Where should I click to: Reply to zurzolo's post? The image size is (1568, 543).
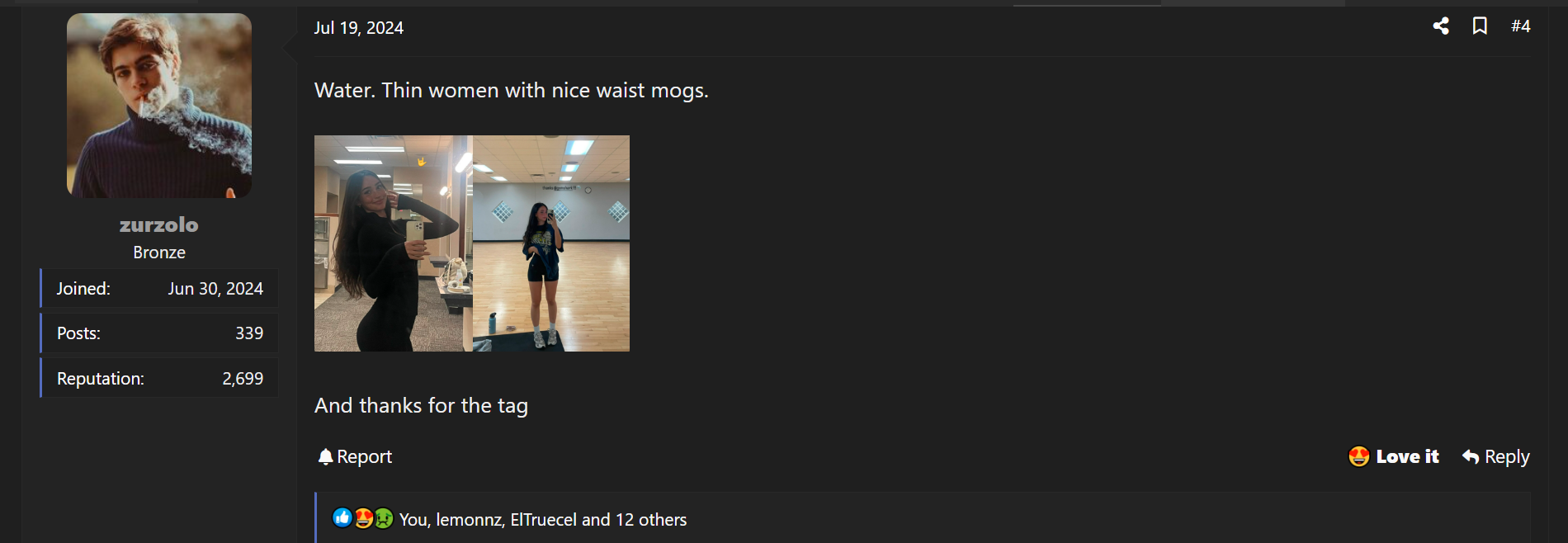click(1495, 456)
